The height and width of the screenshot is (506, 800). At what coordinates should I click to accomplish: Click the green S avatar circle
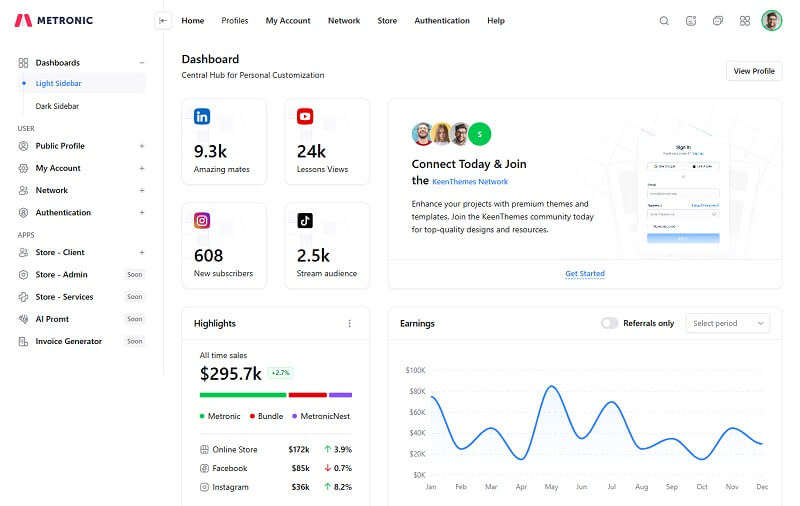pos(480,134)
